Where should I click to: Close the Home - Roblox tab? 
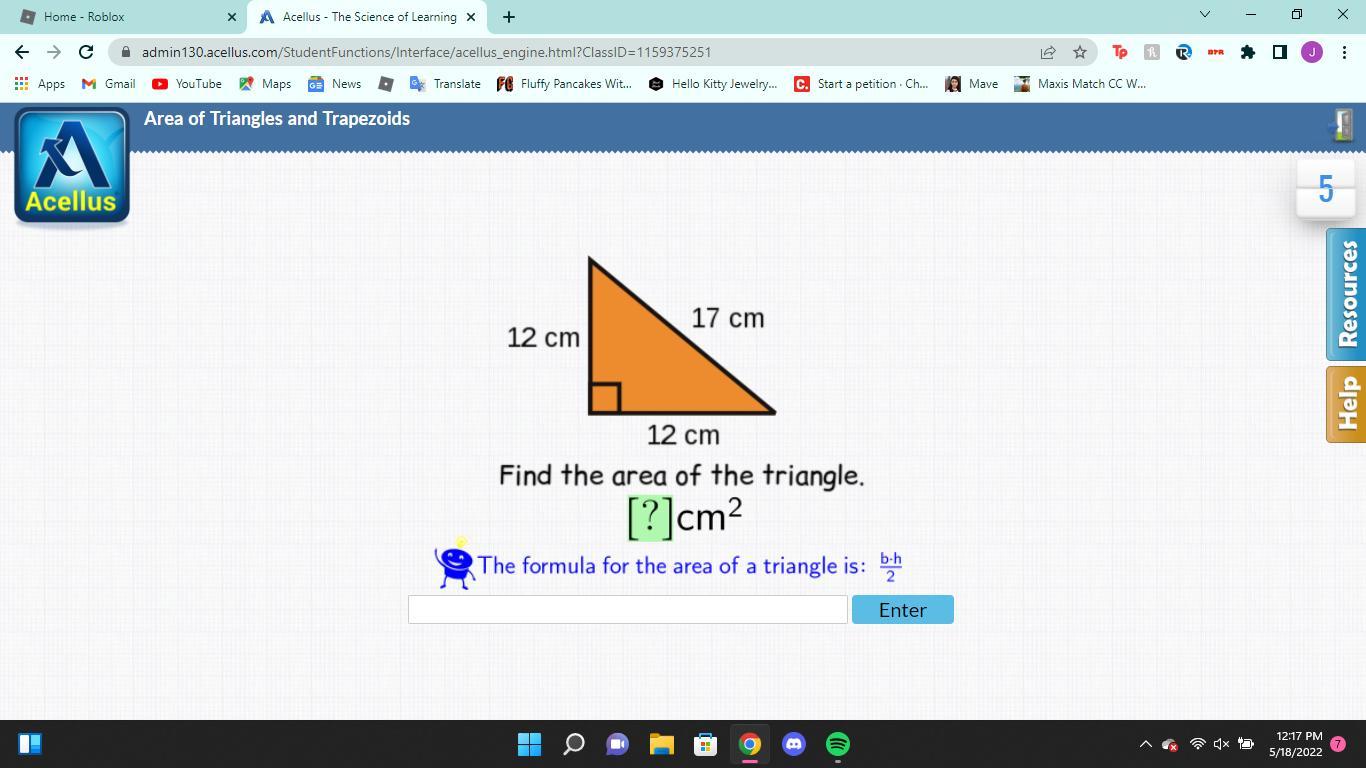tap(231, 17)
